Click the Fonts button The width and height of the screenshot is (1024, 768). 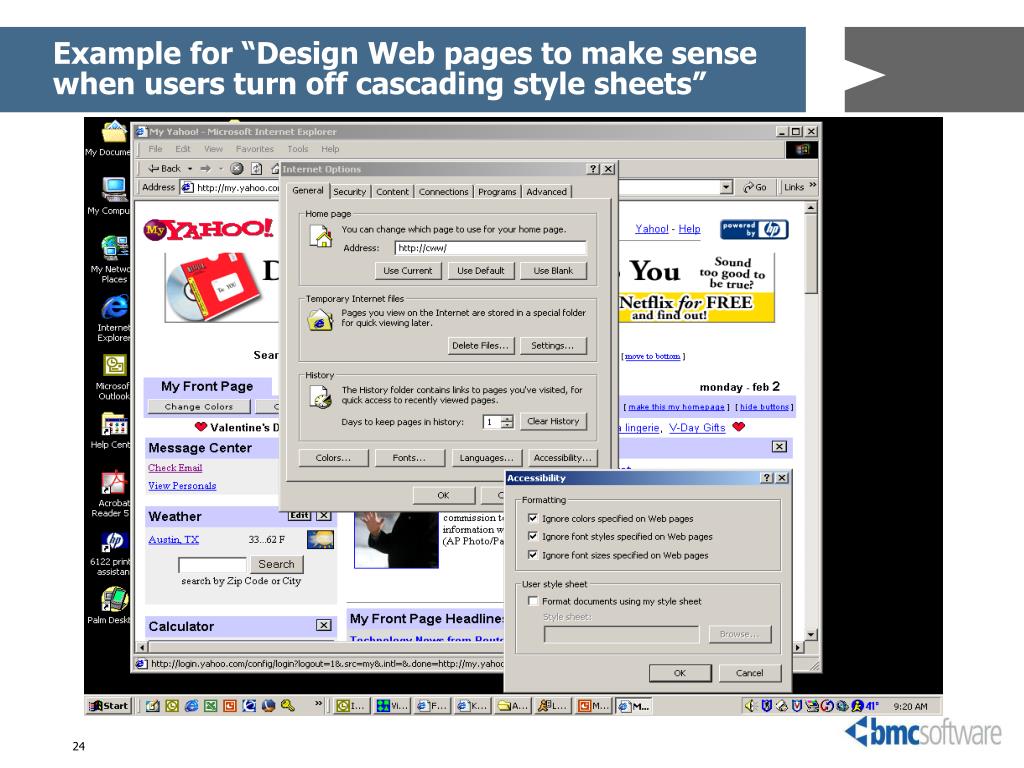[x=409, y=458]
